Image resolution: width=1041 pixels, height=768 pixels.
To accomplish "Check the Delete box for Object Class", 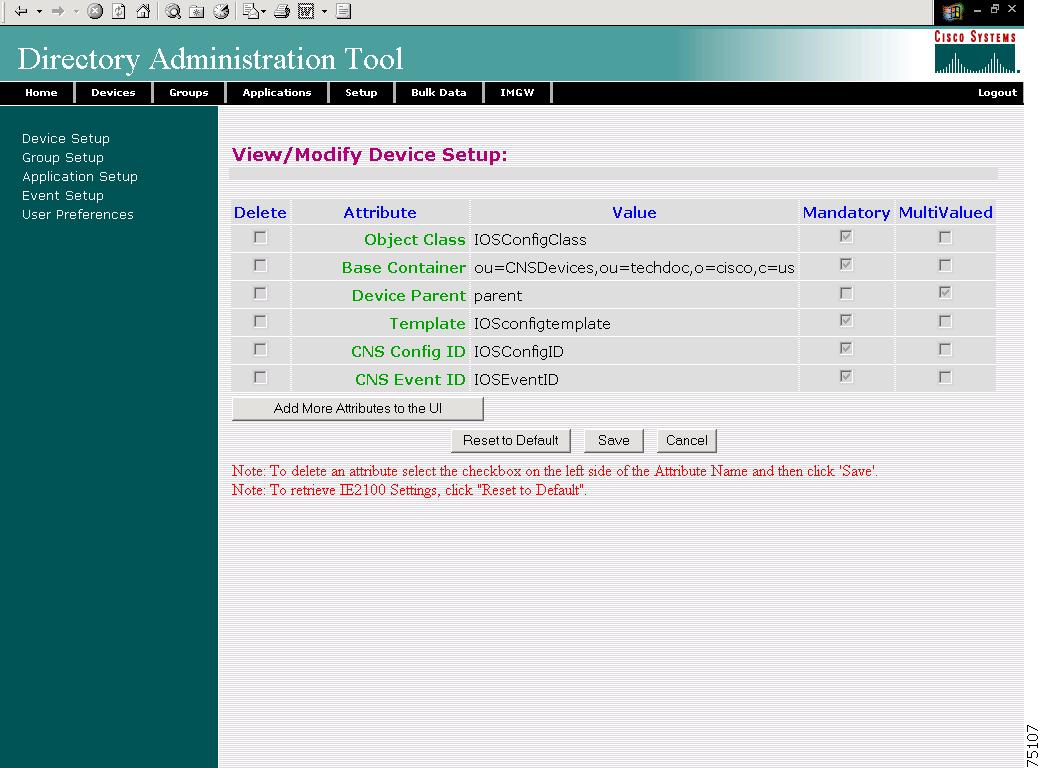I will pos(260,237).
